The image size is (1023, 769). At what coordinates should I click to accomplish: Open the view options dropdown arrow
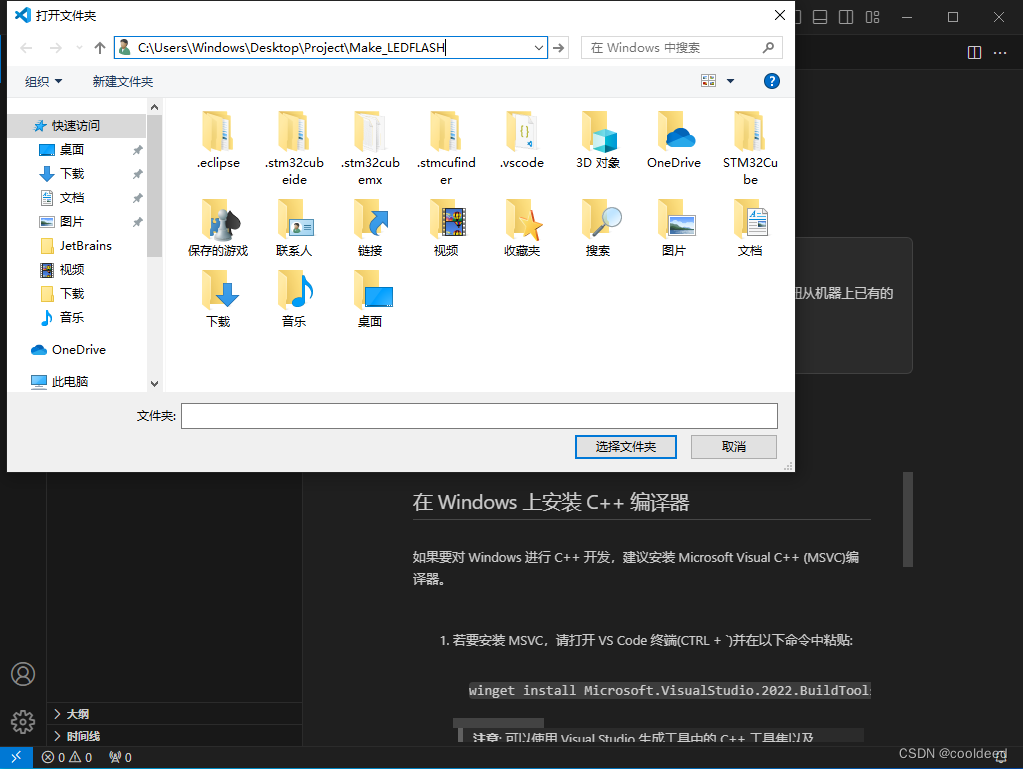click(730, 81)
